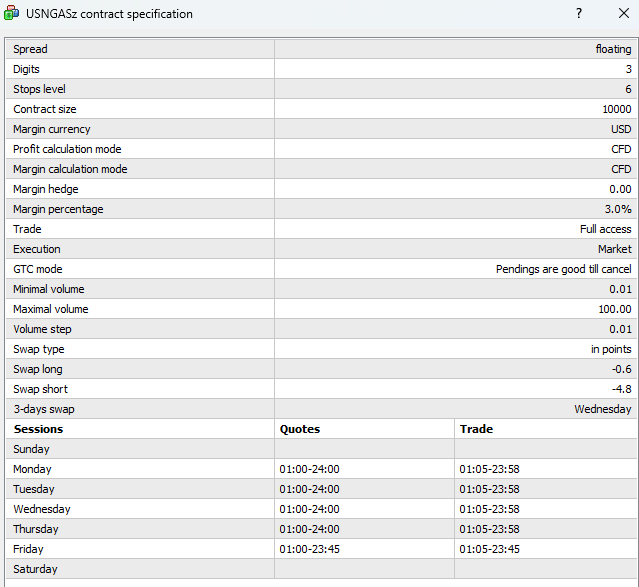Click the Stops level value 6
Image resolution: width=639 pixels, height=587 pixels.
[628, 89]
